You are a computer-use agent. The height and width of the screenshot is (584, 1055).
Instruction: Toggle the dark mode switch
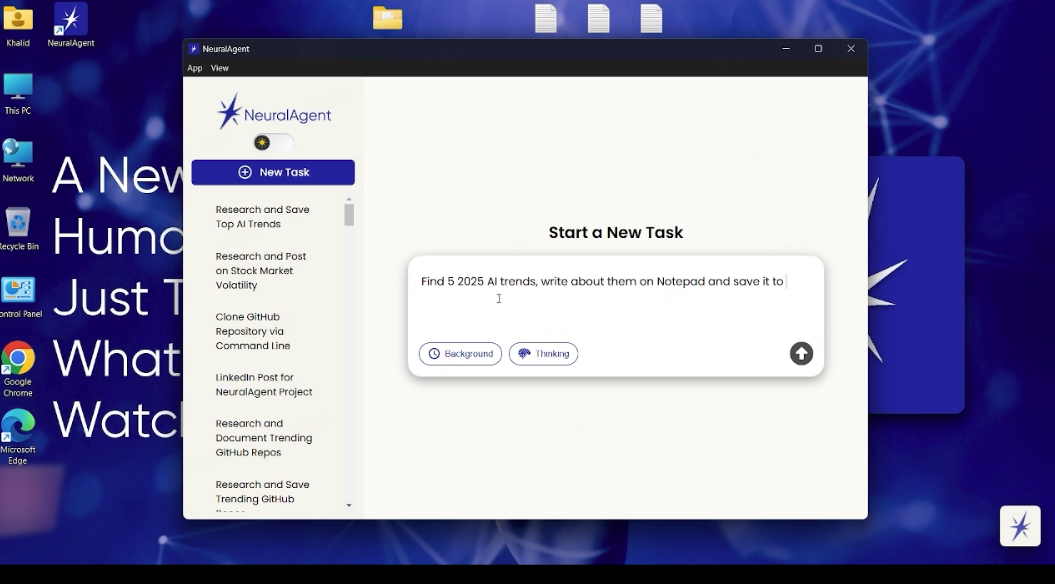(x=272, y=143)
